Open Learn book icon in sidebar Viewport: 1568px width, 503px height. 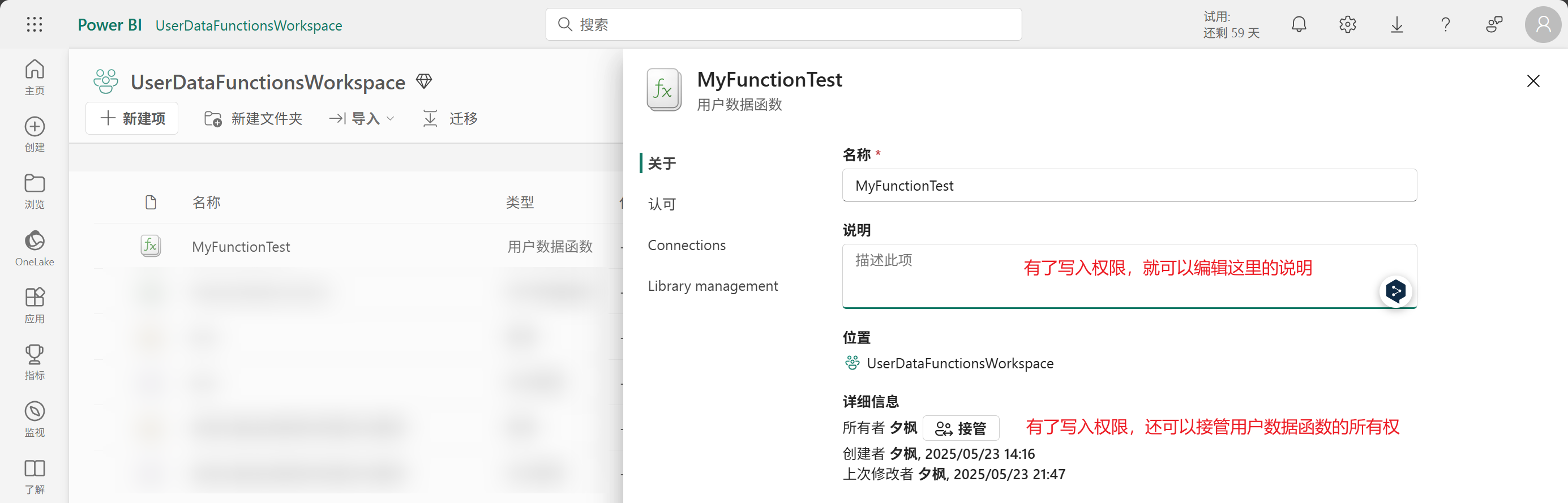[x=35, y=477]
